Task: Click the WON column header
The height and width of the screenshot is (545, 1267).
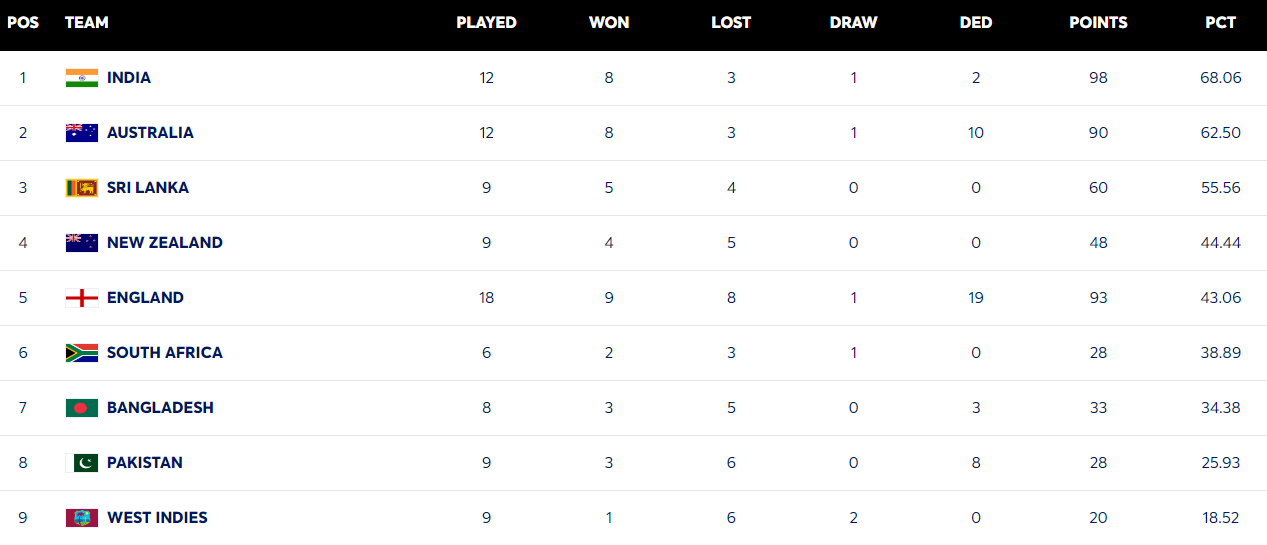Action: pyautogui.click(x=609, y=23)
